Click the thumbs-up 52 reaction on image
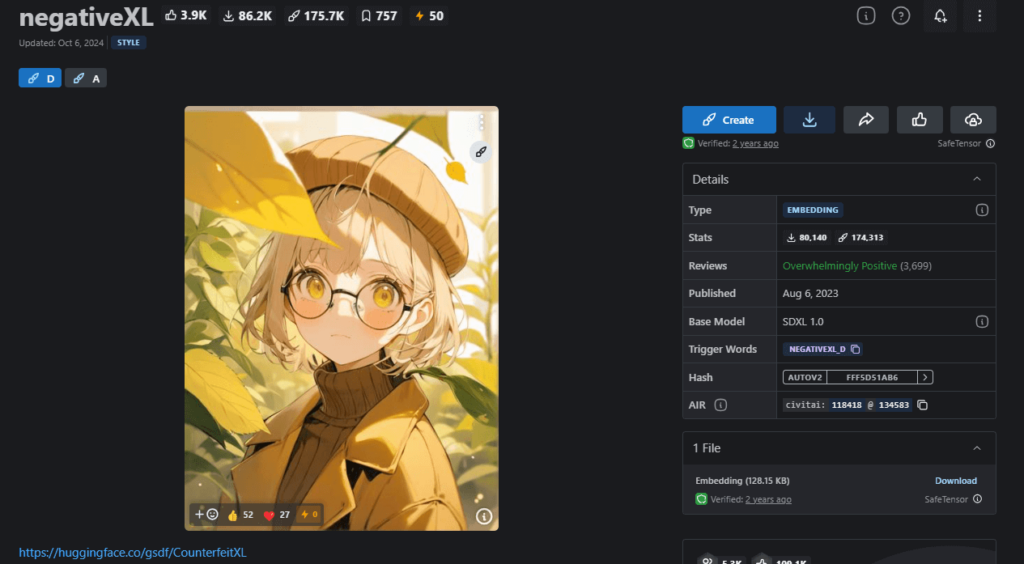This screenshot has width=1024, height=564. click(x=240, y=515)
